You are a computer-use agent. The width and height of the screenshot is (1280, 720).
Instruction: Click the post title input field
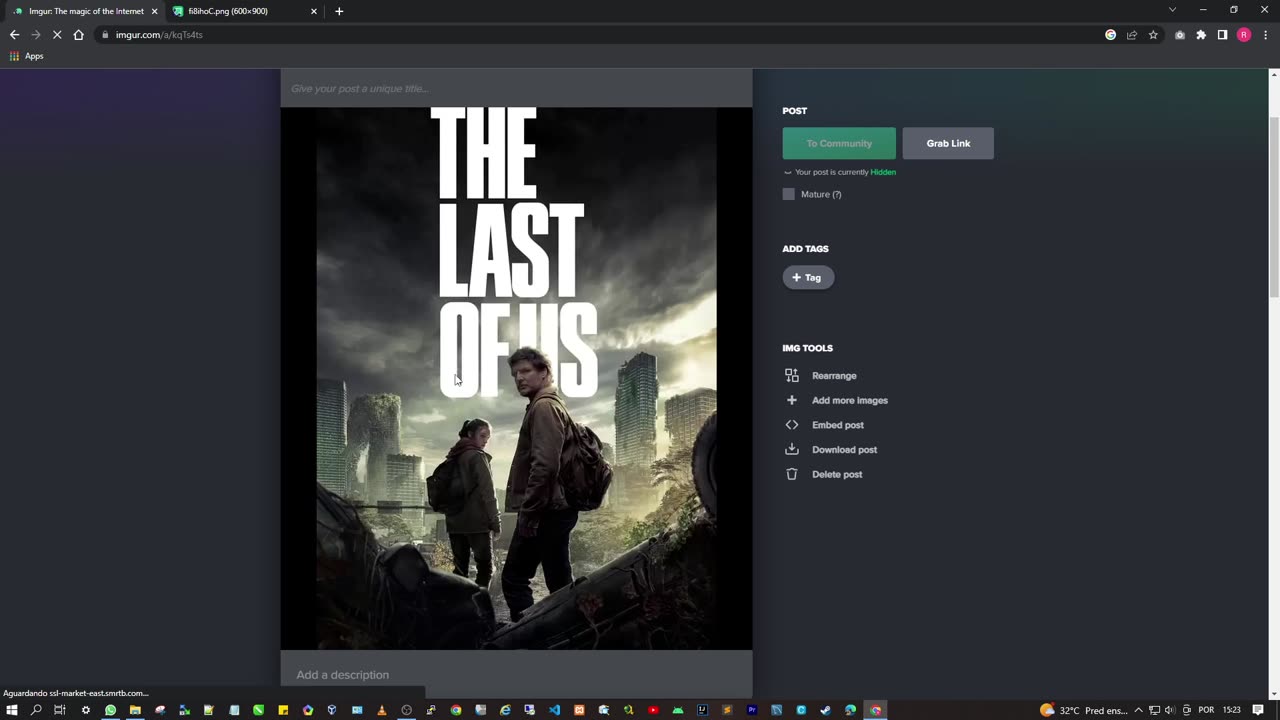516,88
